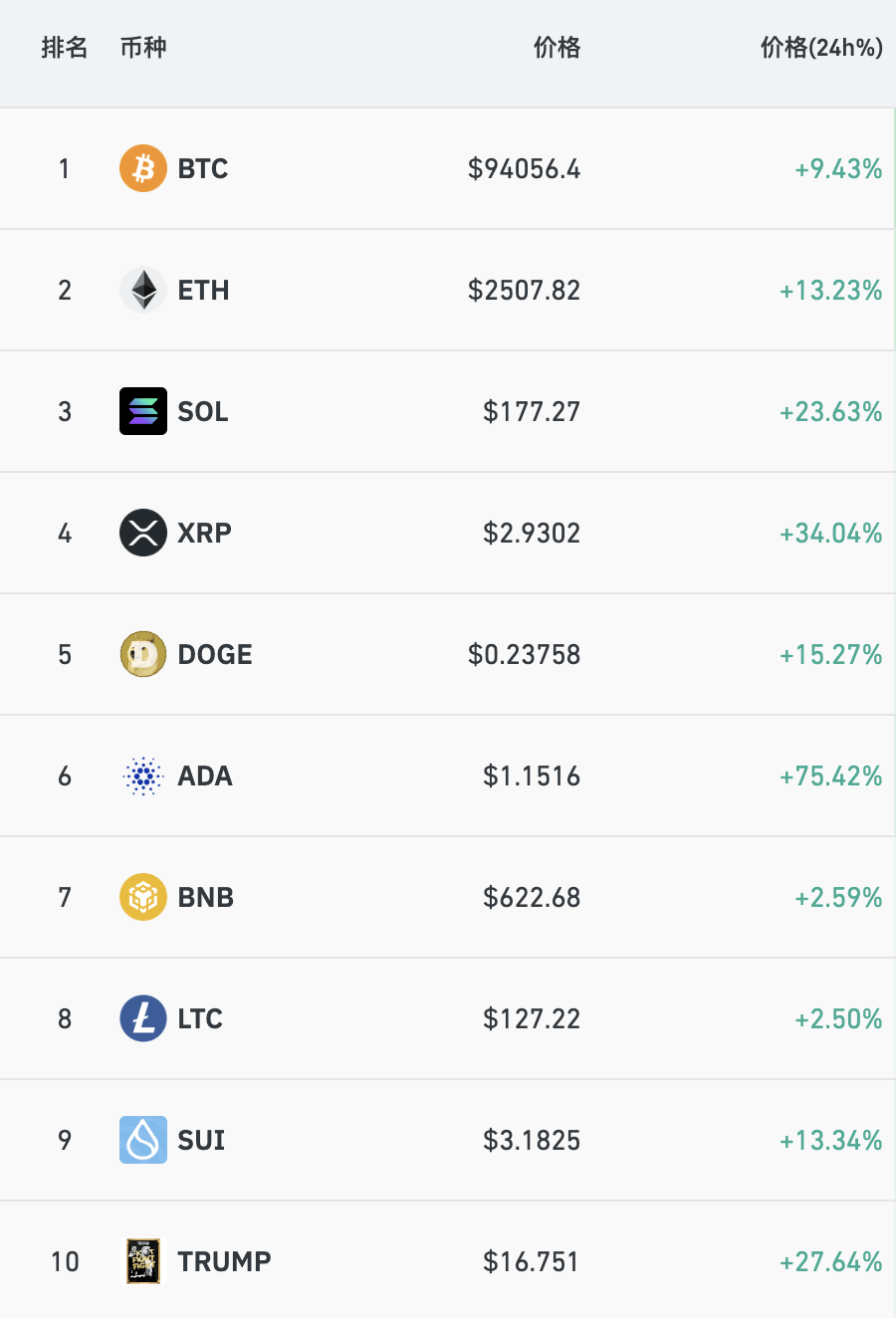Sort by the 排名 column header
The width and height of the screenshot is (896, 1318).
pos(65,48)
